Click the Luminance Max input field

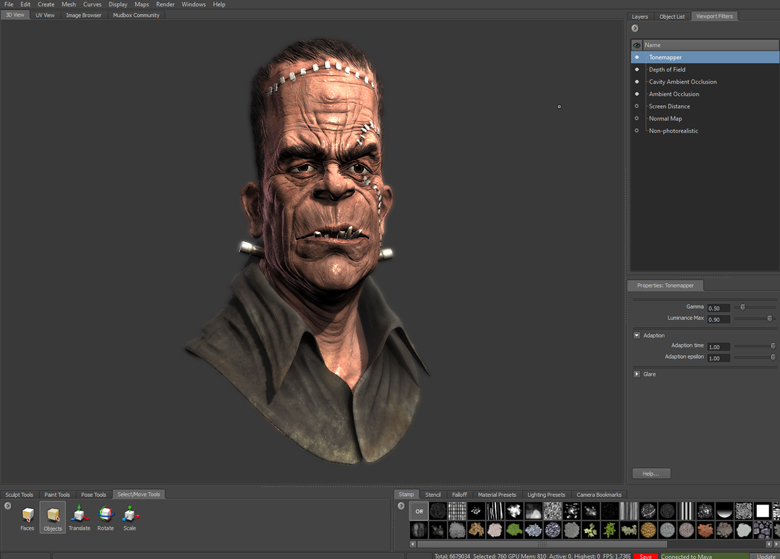click(x=718, y=319)
